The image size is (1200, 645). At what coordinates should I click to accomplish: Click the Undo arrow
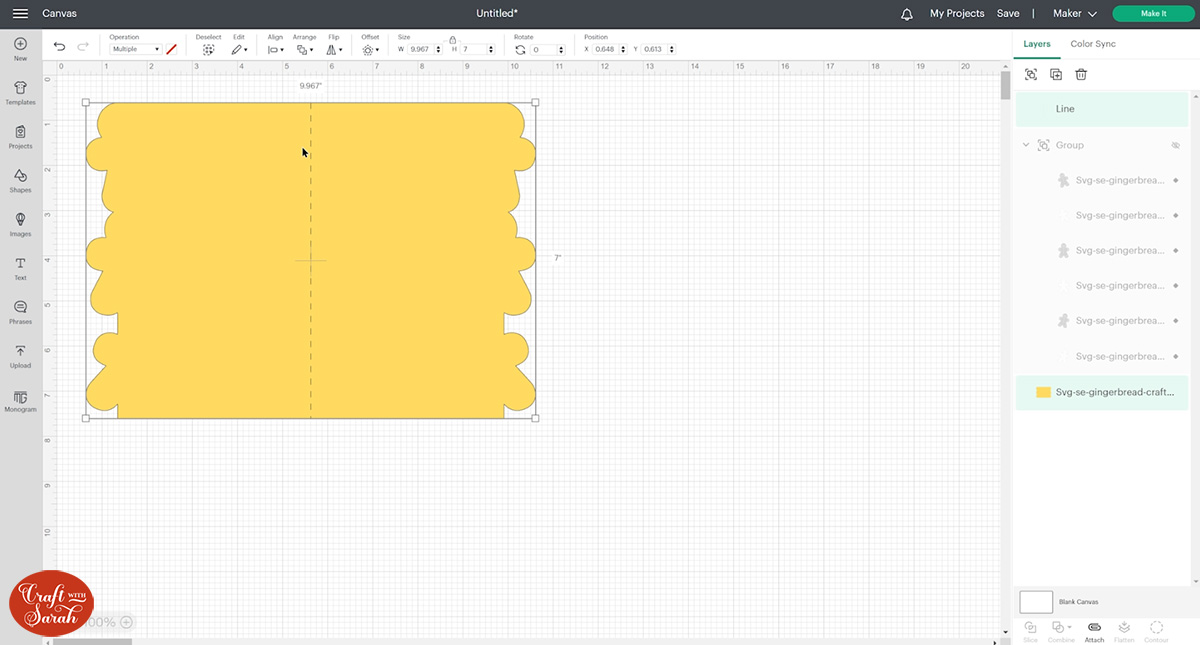[x=59, y=47]
